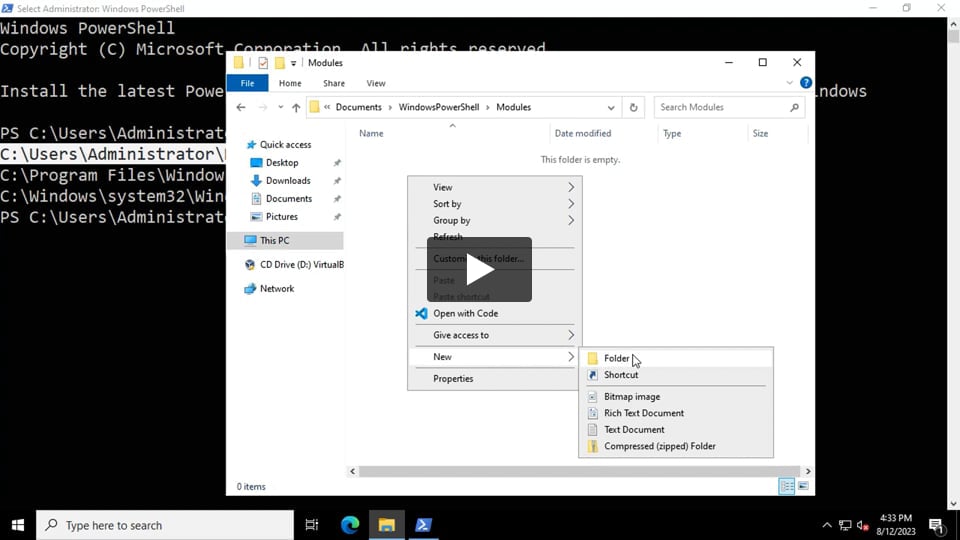Switch to large icons view toggle
This screenshot has height=540, width=960.
click(803, 486)
